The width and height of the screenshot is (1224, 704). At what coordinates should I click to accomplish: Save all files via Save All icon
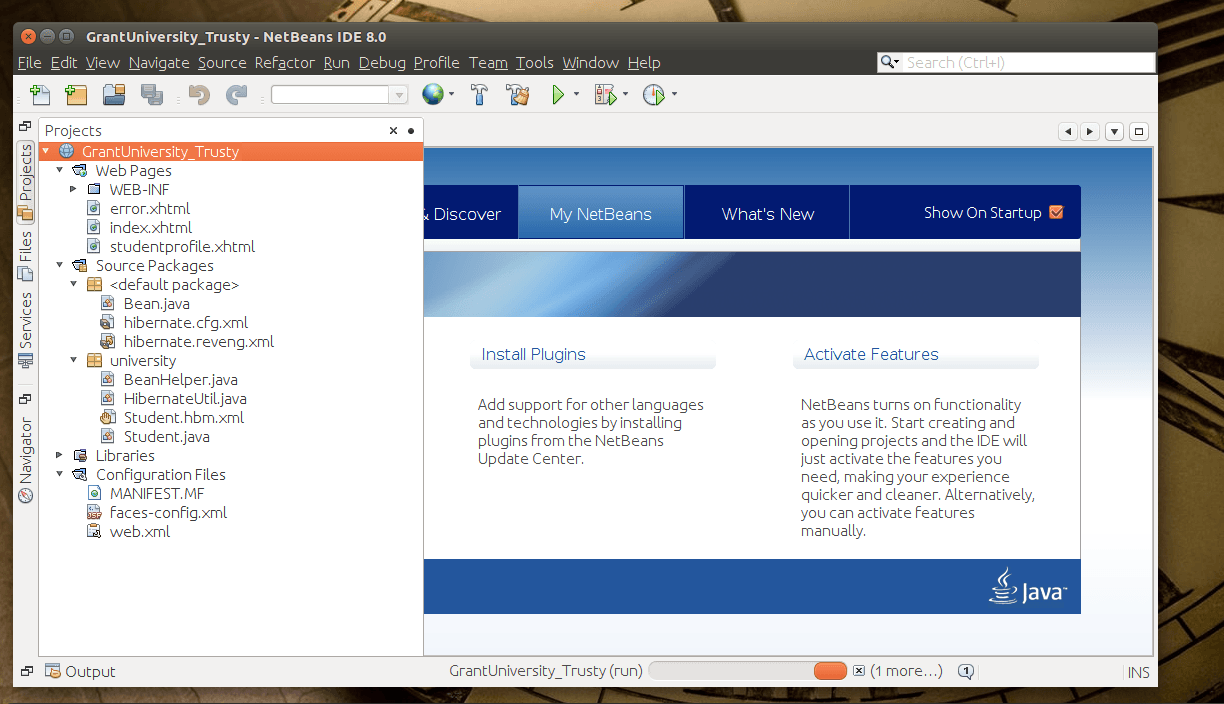tap(151, 94)
